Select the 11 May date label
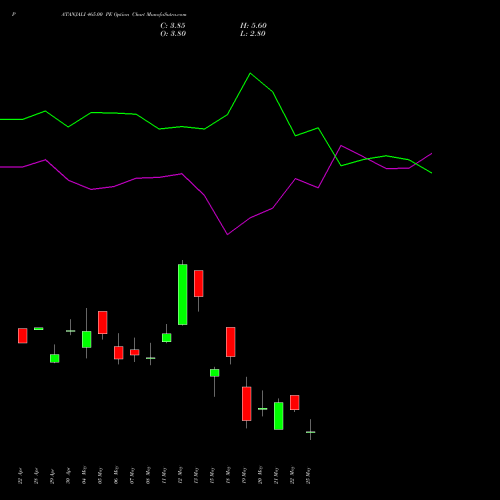Screen dimensions: 500x500 (164, 475)
